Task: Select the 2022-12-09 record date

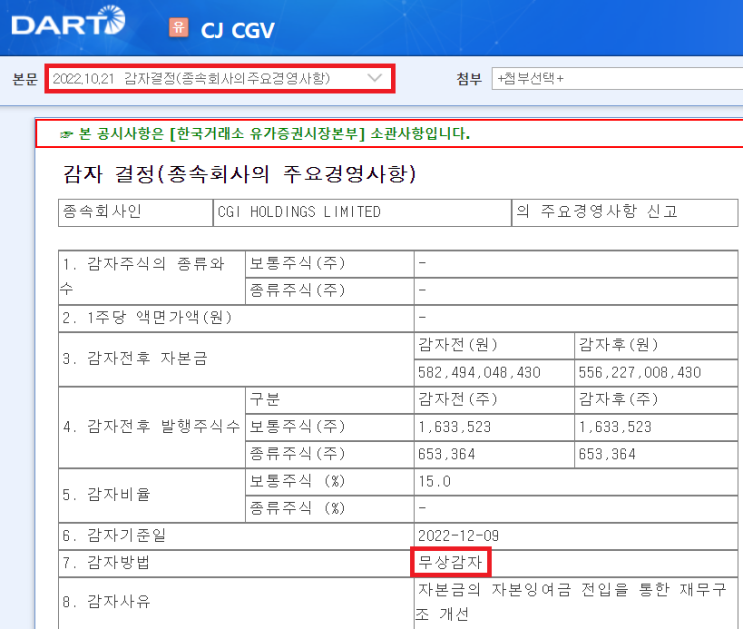Action: click(x=458, y=536)
